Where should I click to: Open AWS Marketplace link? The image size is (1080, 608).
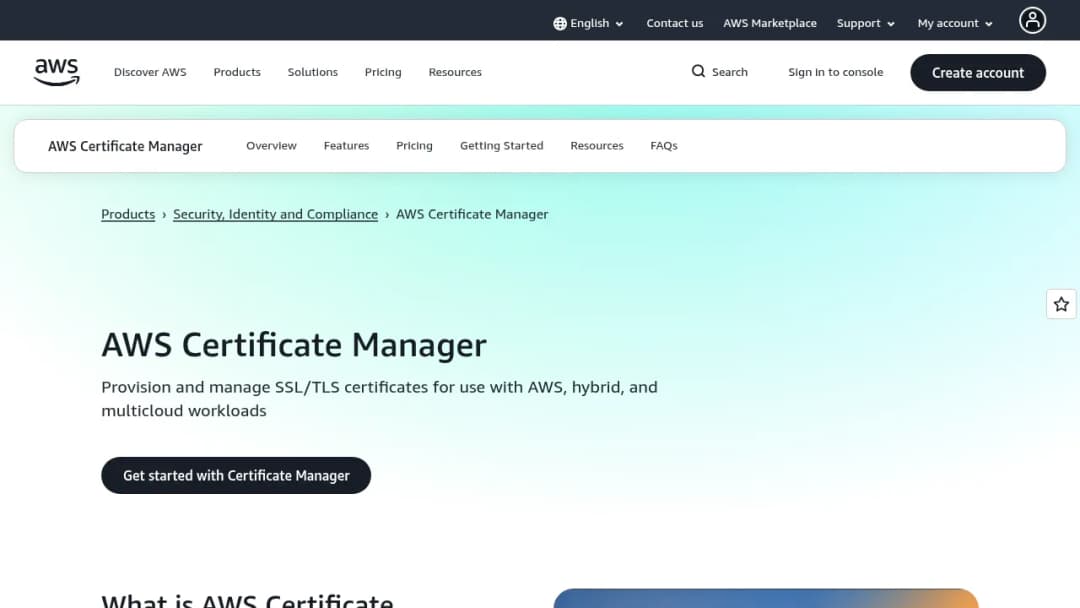(769, 23)
